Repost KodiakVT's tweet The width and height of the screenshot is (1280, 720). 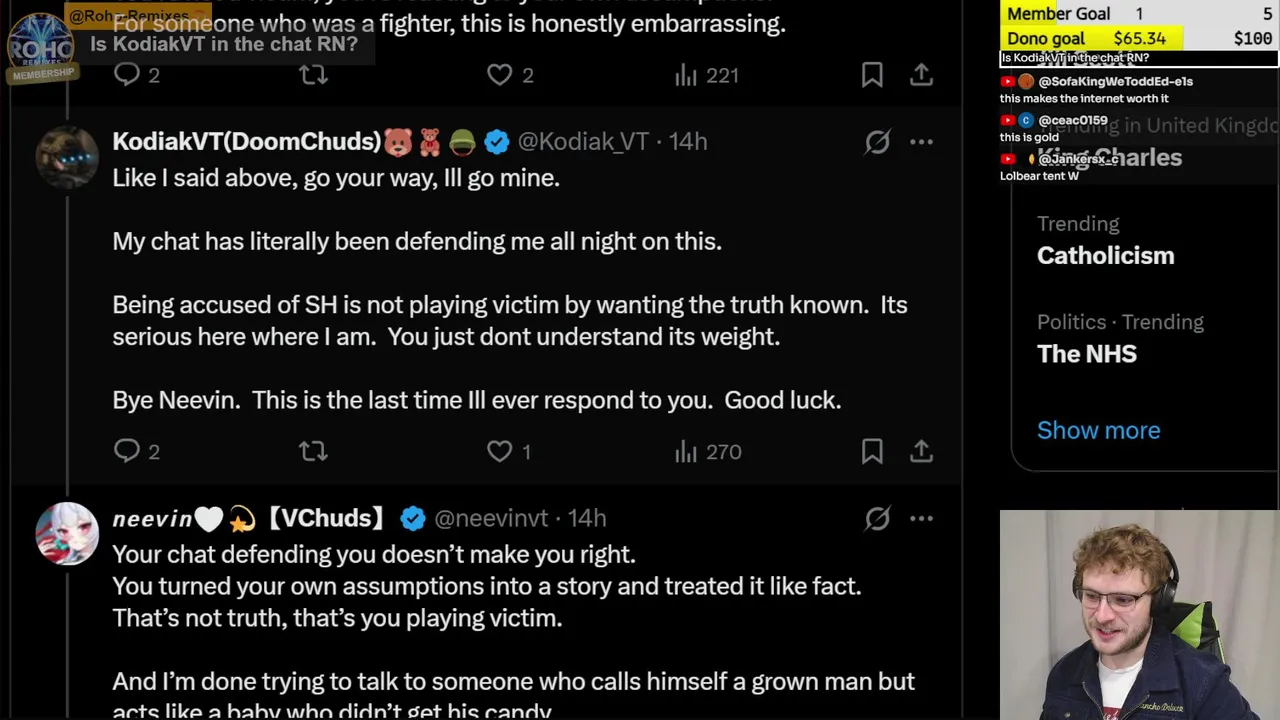click(313, 451)
